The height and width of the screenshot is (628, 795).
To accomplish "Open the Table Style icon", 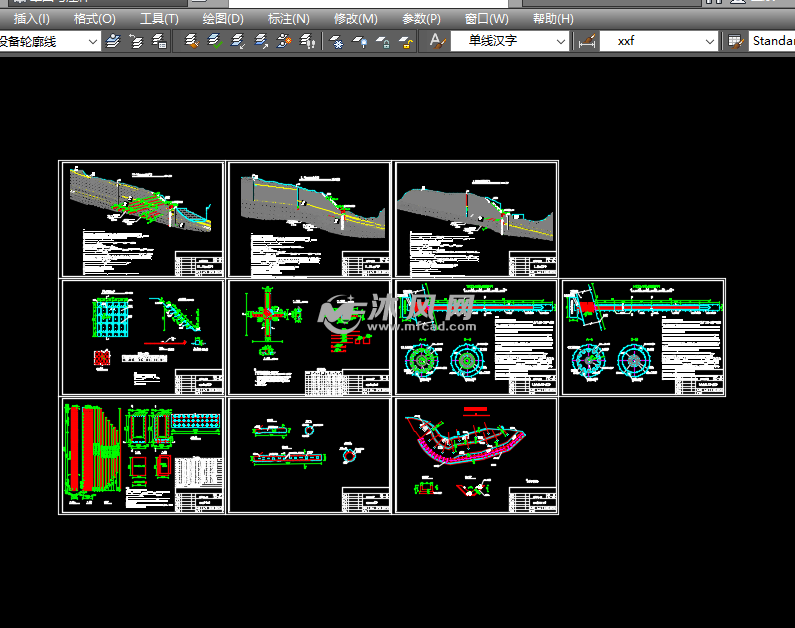I will pos(736,41).
